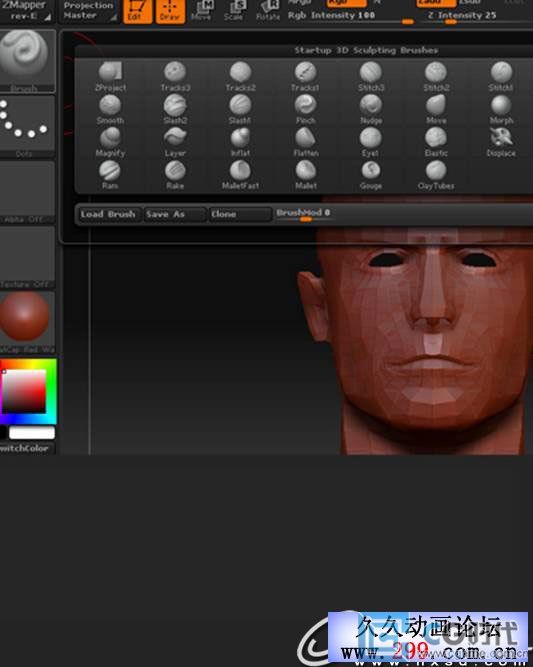Screen dimensions: 533x667
Task: Select the Tracks1 brush
Action: tap(305, 77)
